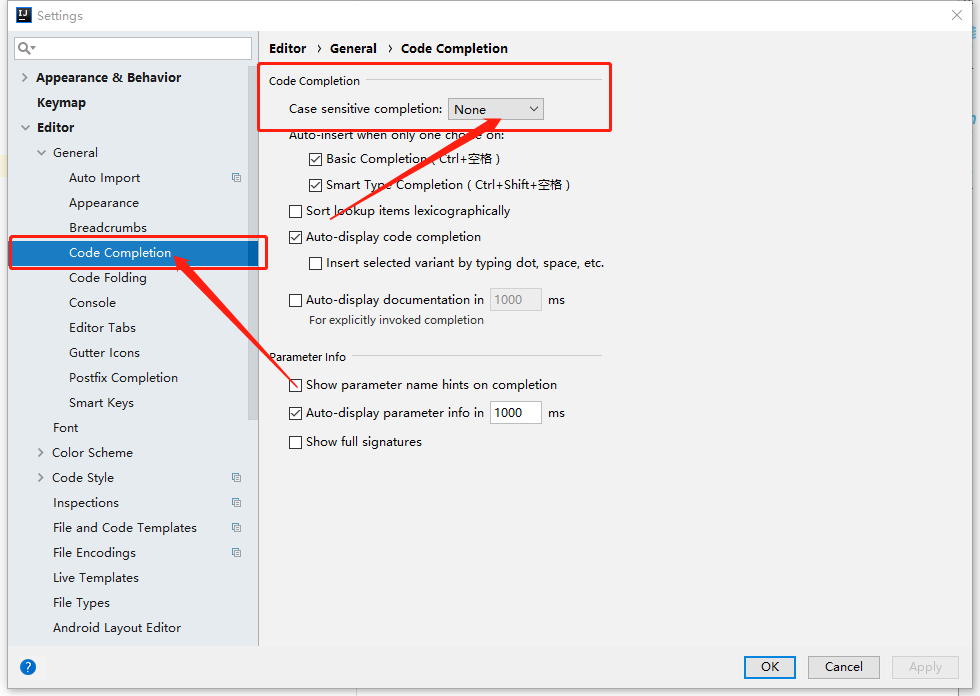
Task: Enable Insert selected variant by typing dot
Action: pos(316,264)
